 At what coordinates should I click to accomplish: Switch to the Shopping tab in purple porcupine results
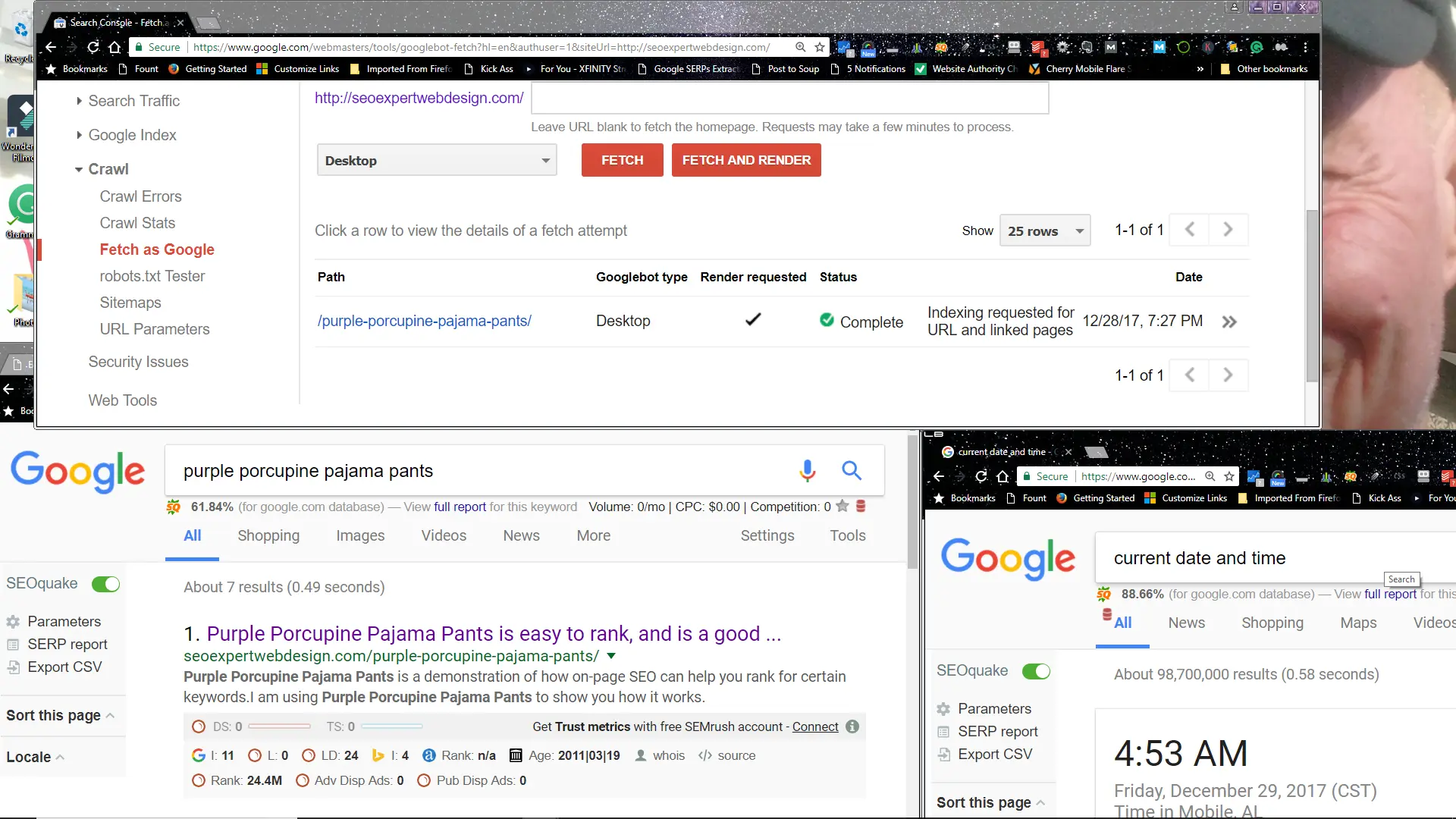pyautogui.click(x=268, y=535)
